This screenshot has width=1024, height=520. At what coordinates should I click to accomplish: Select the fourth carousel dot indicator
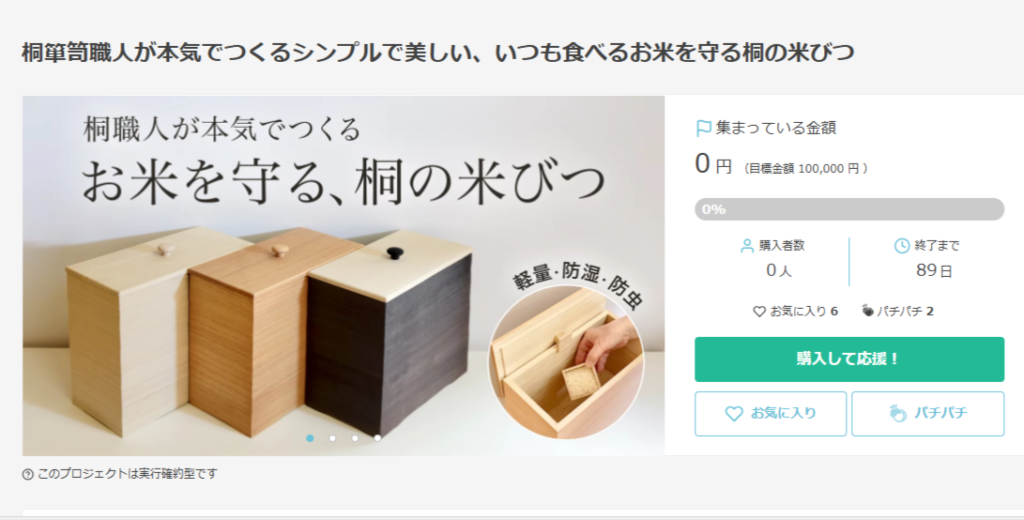pos(377,438)
